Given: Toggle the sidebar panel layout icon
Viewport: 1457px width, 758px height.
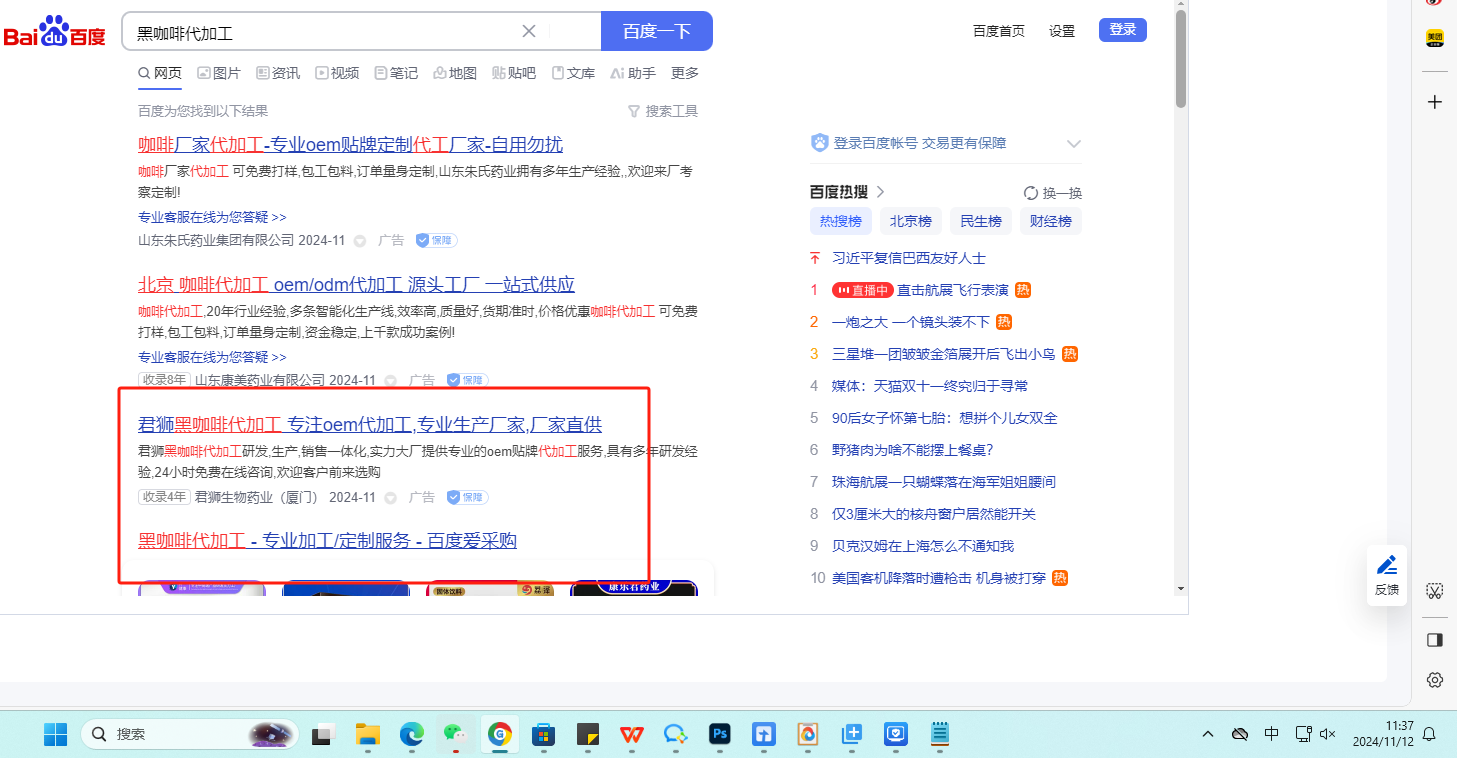Looking at the screenshot, I should (1434, 639).
